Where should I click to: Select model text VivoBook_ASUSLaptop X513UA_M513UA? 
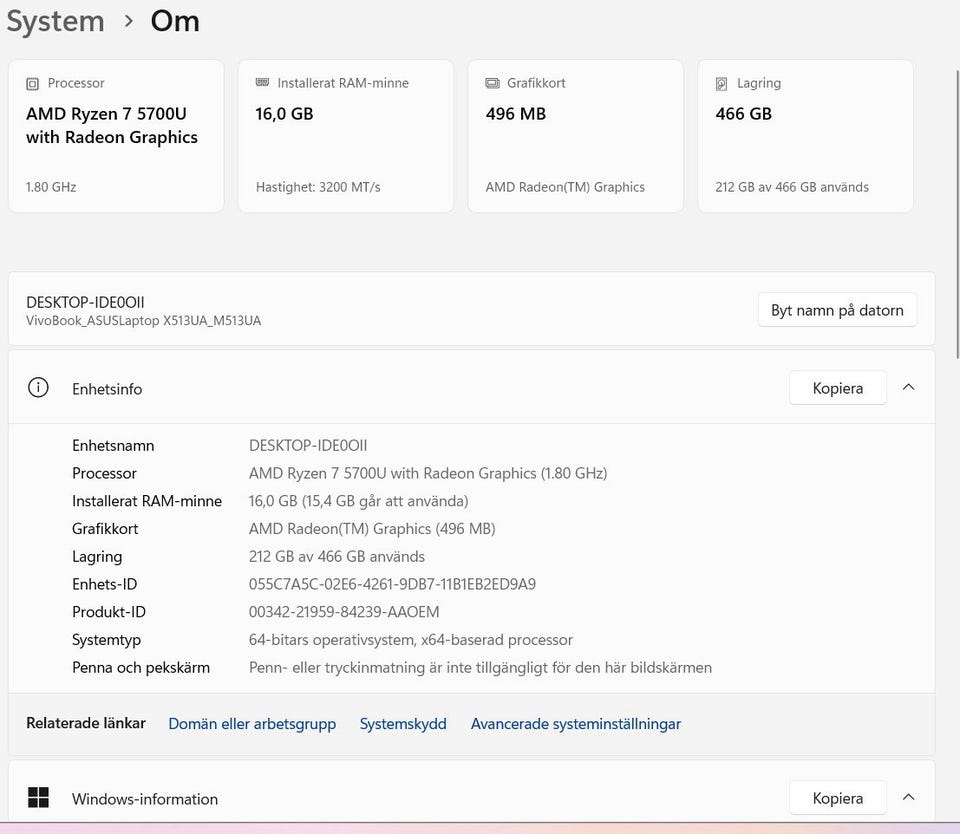[x=143, y=320]
